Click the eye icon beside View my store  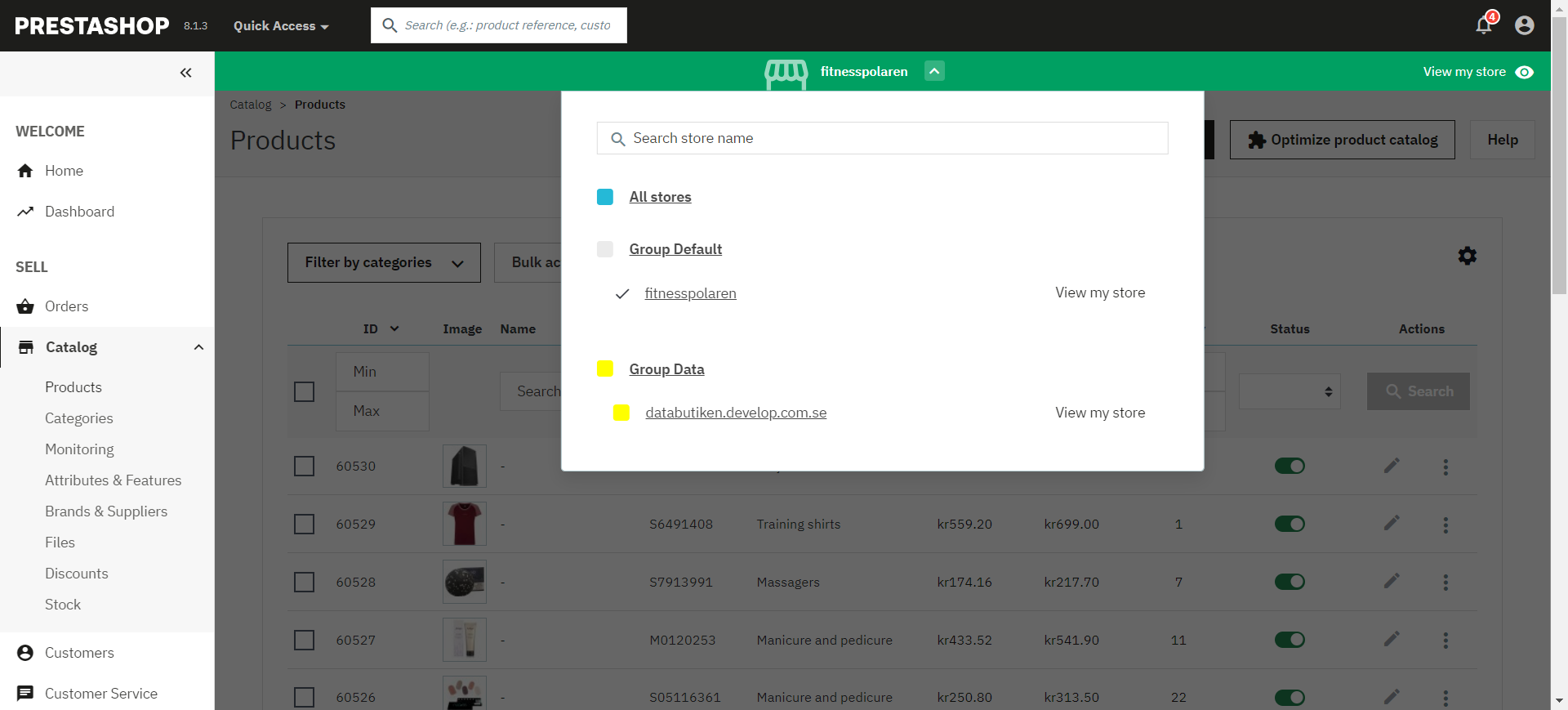[x=1524, y=72]
